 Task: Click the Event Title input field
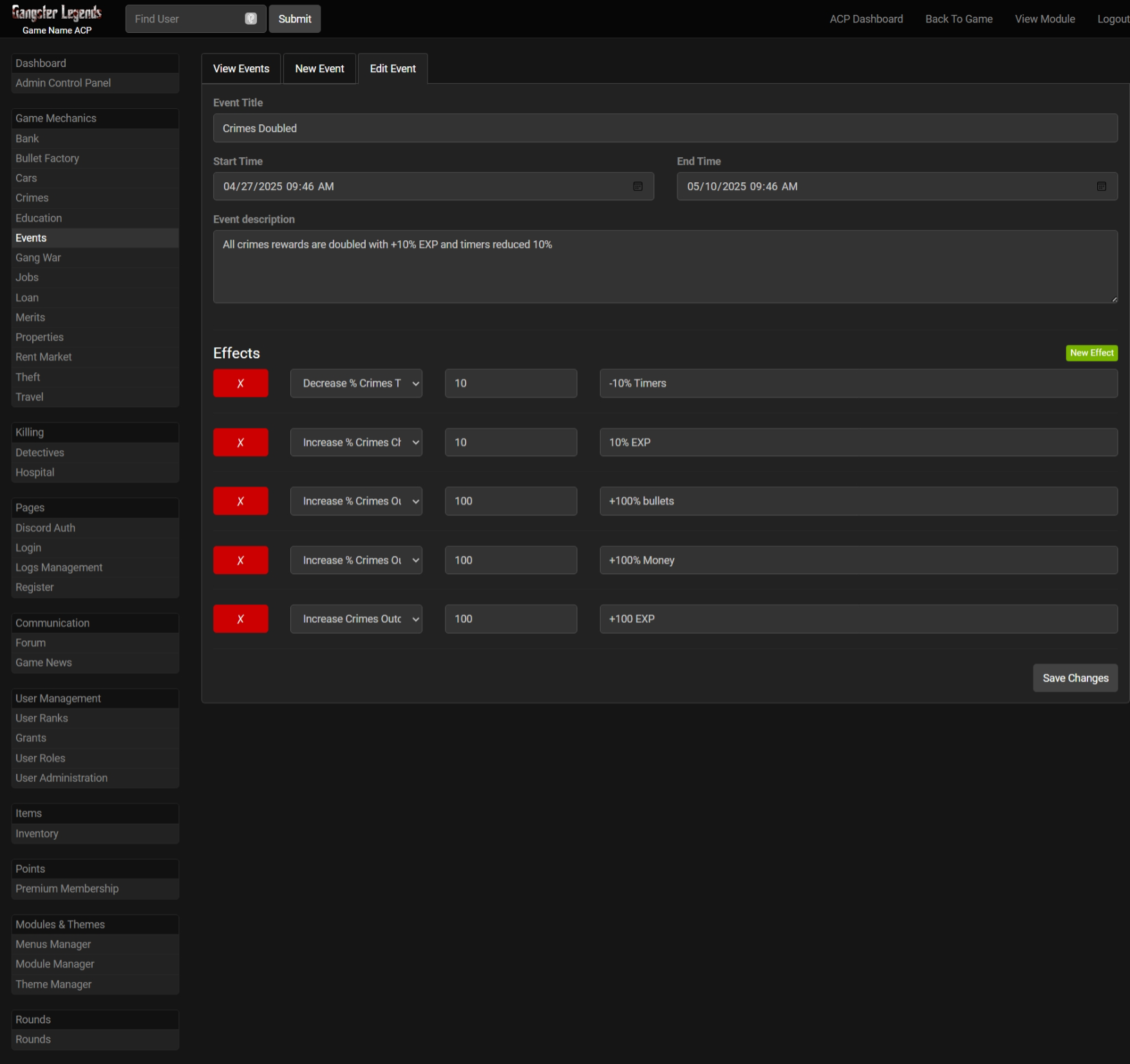(664, 128)
